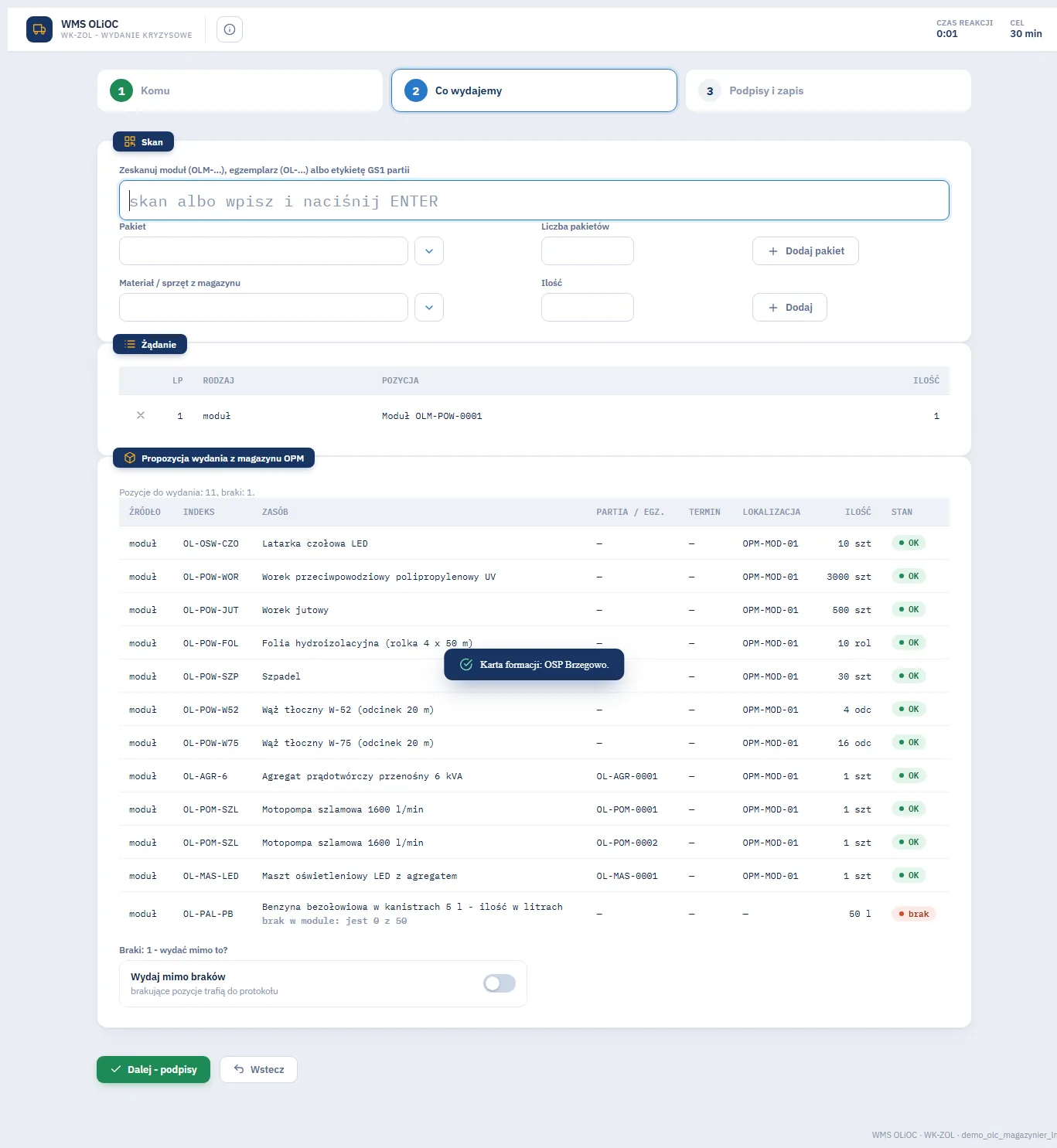Click Dalej - podpisy button
The width and height of the screenshot is (1057, 1148).
(153, 1069)
